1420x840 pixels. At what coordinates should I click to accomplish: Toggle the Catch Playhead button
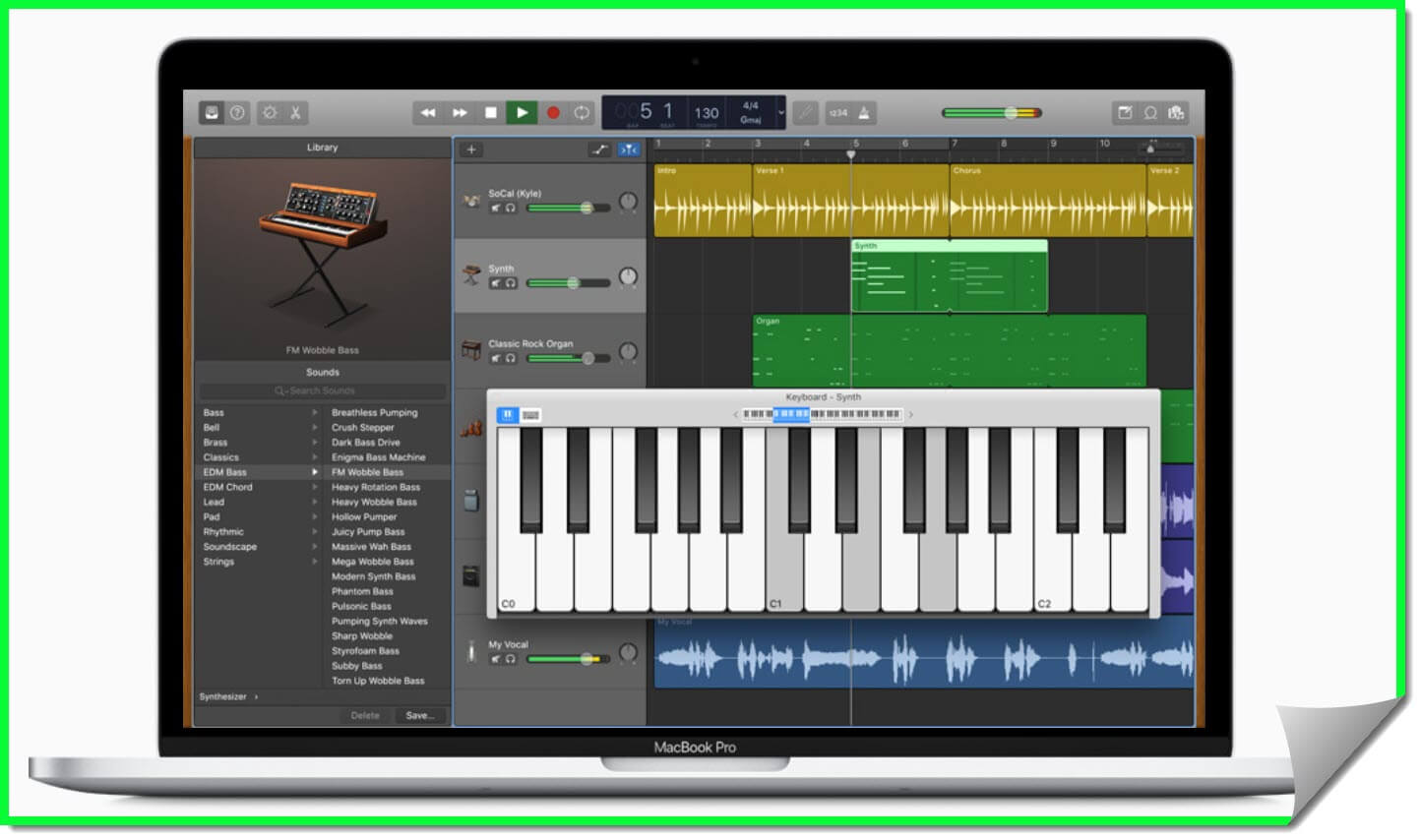pos(629,150)
